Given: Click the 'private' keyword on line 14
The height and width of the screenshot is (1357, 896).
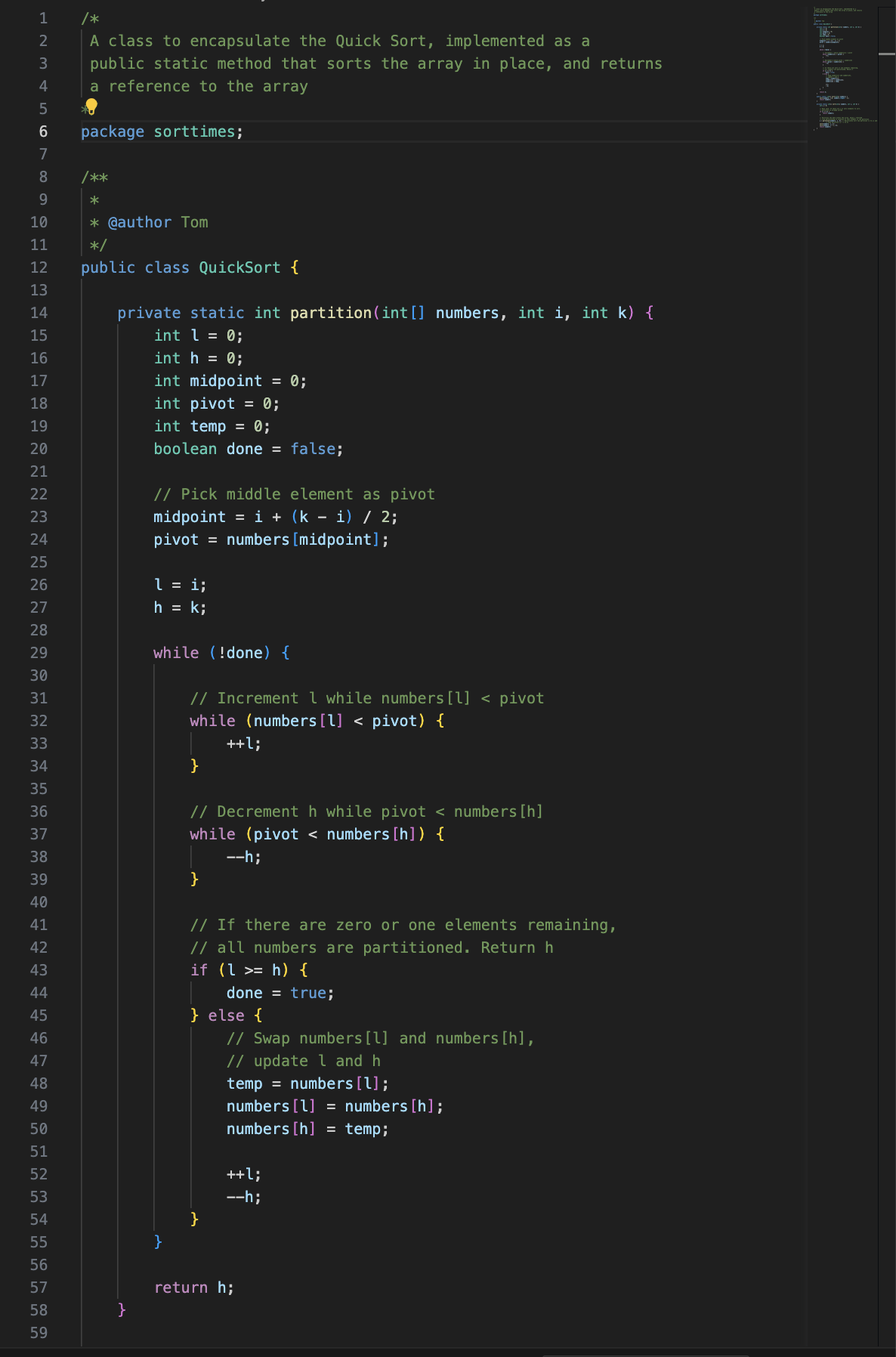Looking at the screenshot, I should [x=149, y=313].
